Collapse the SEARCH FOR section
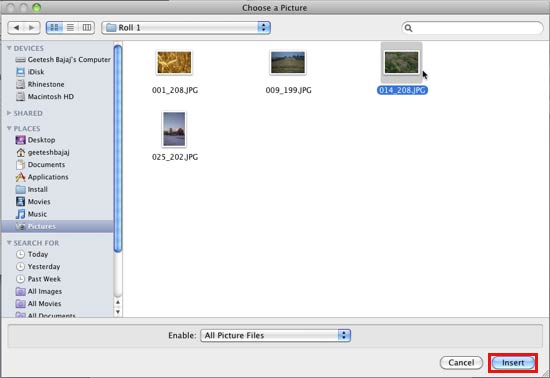Screen dimensions: 550x378 pos(9,243)
